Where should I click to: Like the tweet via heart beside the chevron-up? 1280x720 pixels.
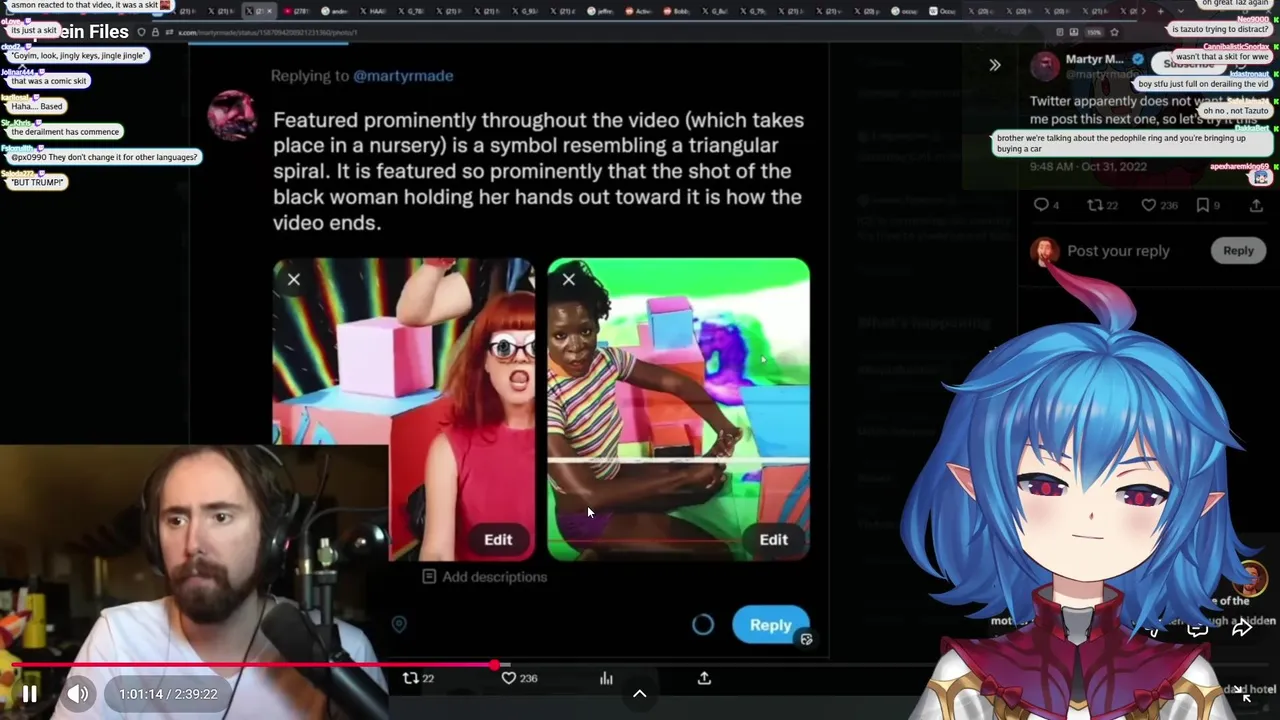pos(508,678)
